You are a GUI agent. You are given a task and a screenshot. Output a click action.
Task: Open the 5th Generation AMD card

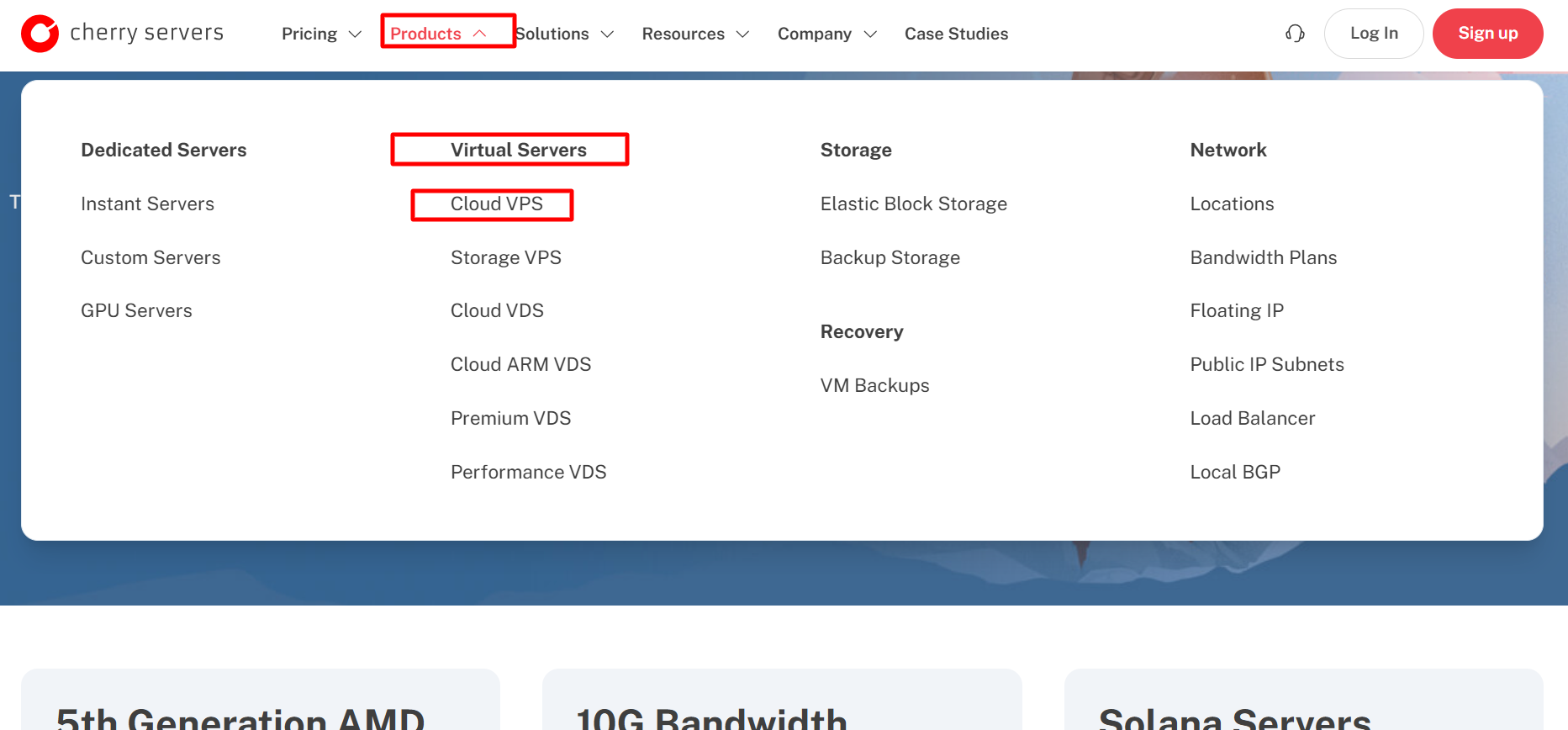[x=261, y=700]
